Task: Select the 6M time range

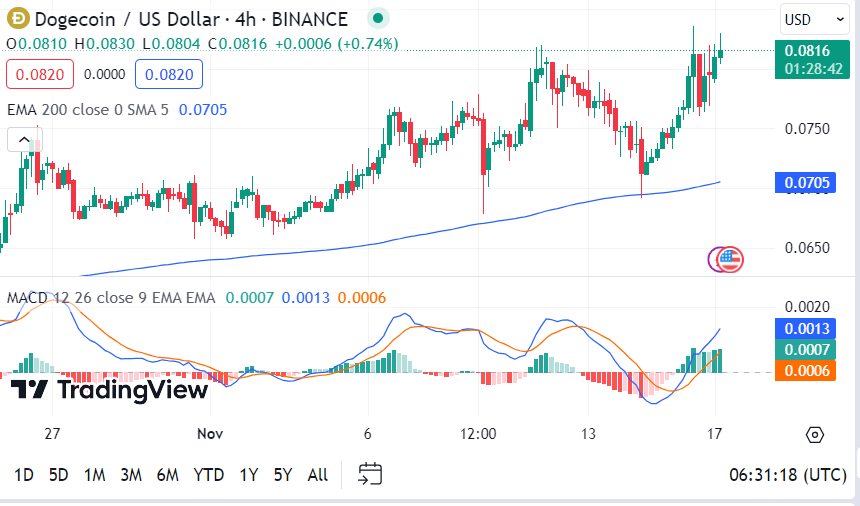Action: pos(167,474)
